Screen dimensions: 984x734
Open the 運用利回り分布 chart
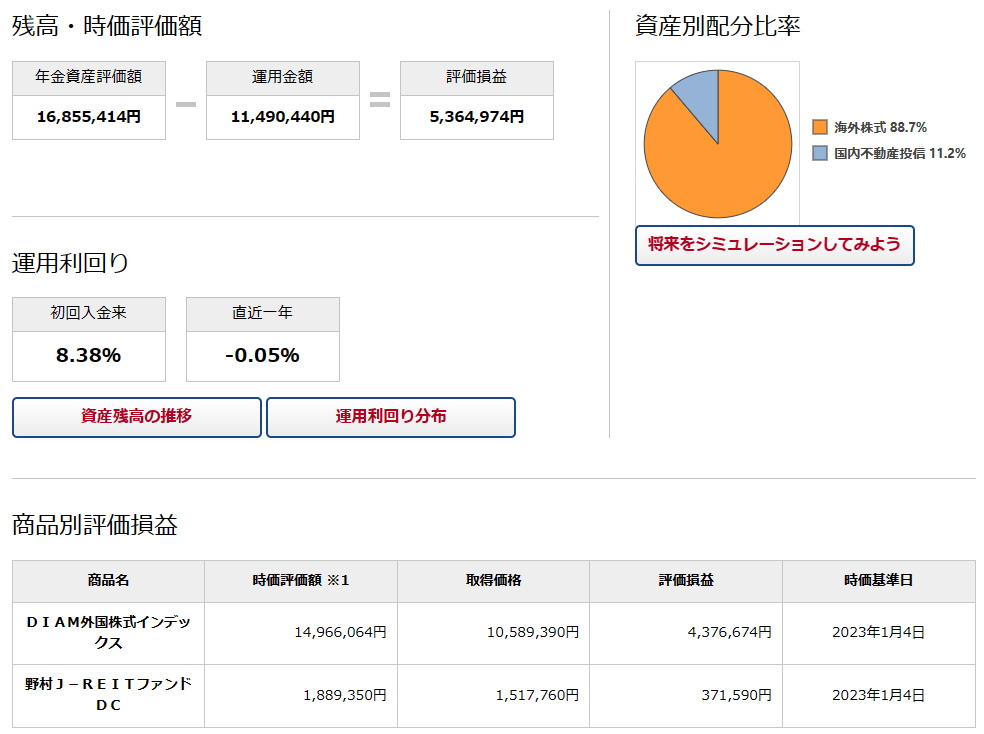[391, 417]
